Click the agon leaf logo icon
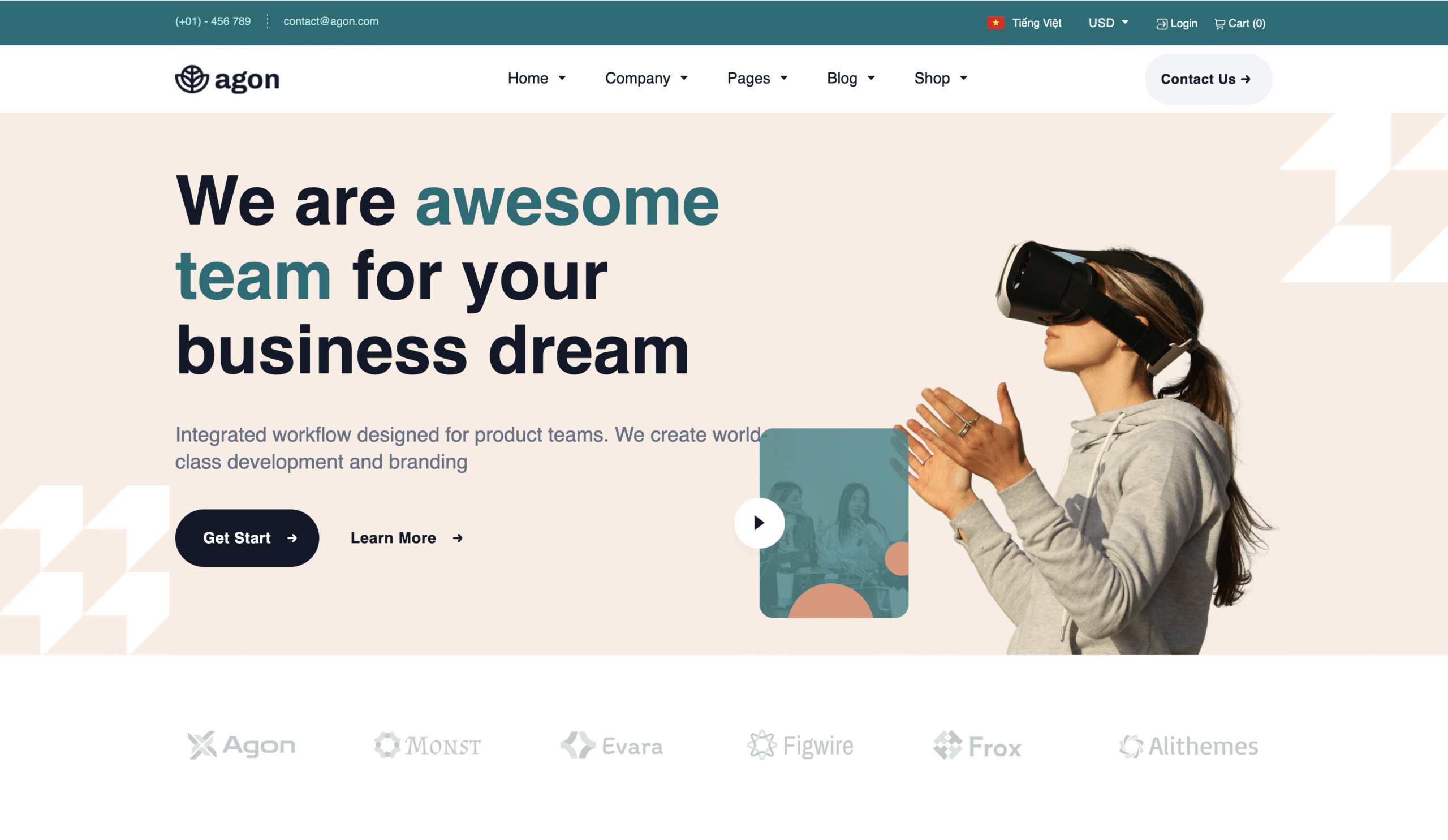The width and height of the screenshot is (1448, 840). (x=192, y=79)
